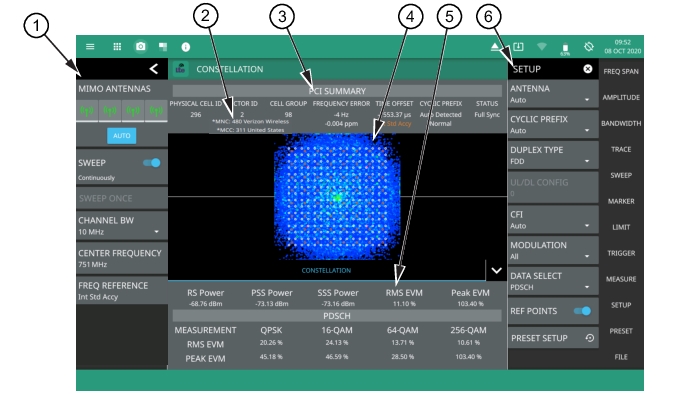
Task: Click the info icon in top bar
Action: coord(186,47)
